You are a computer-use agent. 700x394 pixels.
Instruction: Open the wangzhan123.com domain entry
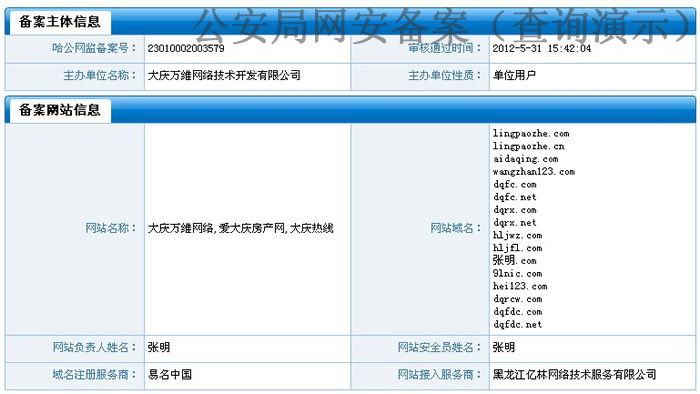[533, 171]
